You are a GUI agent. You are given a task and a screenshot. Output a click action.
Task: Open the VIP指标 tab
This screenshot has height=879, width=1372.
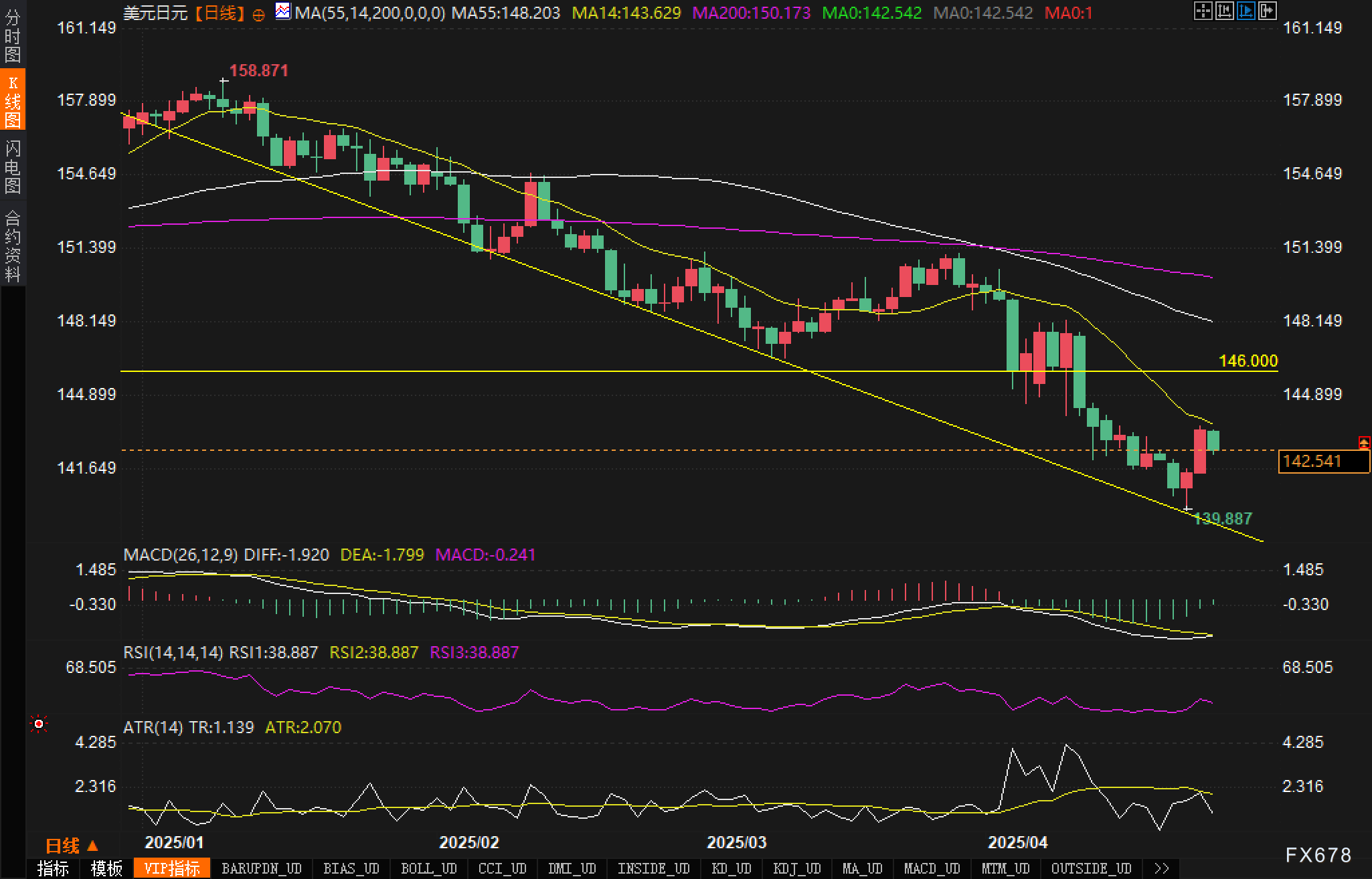(x=172, y=868)
